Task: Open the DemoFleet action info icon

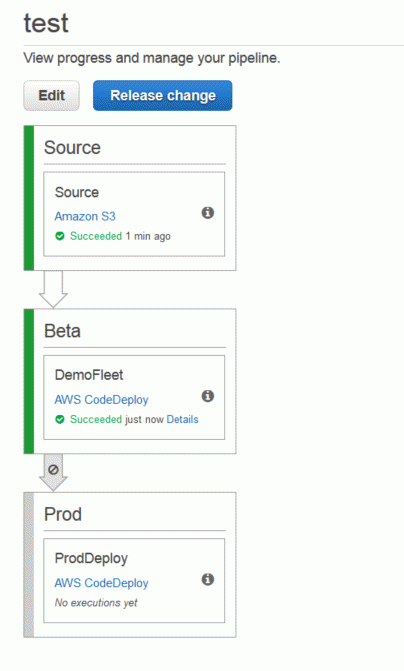Action: [x=208, y=396]
